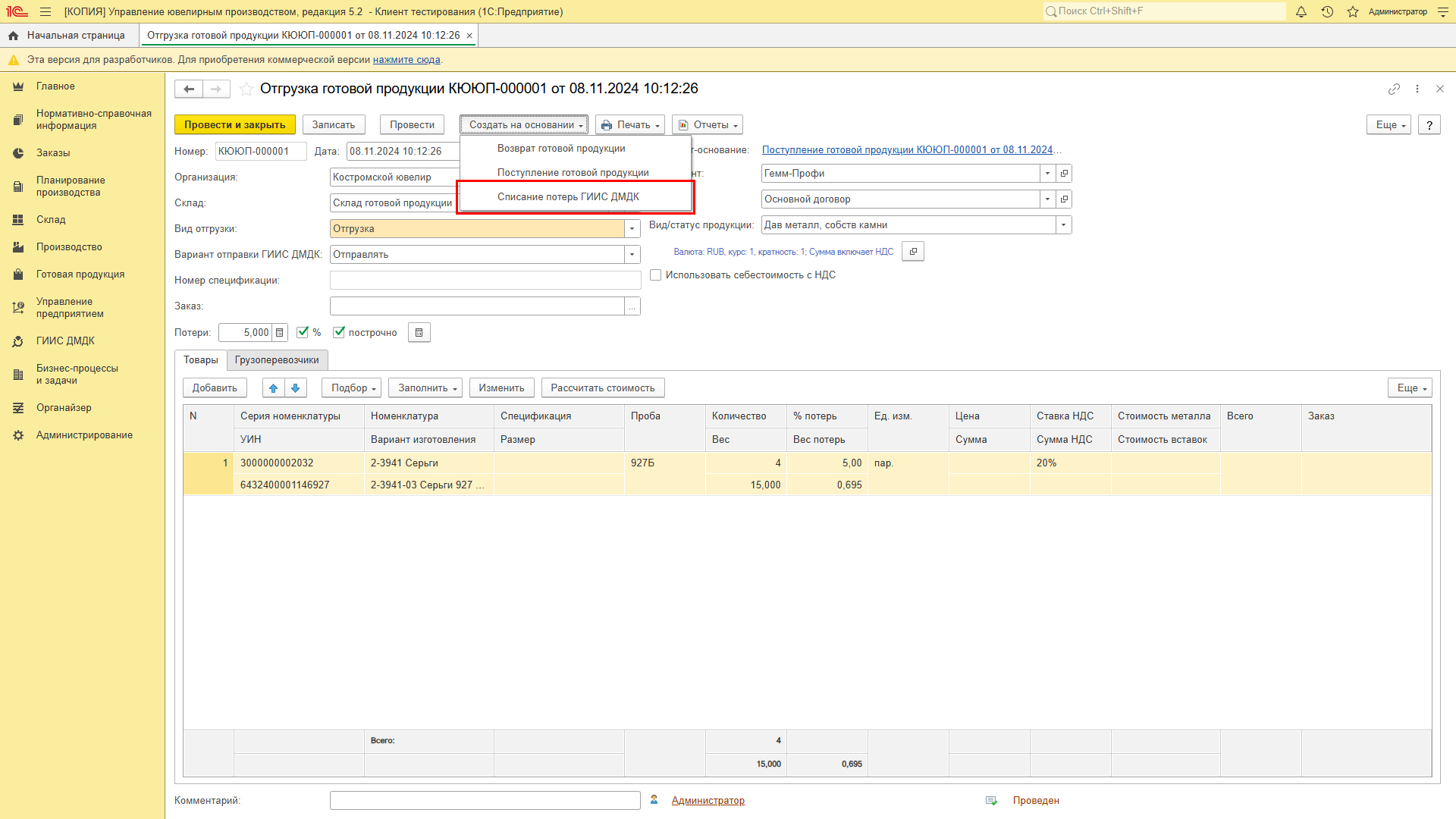The height and width of the screenshot is (819, 1456).
Task: Go forward with right arrow button
Action: pos(216,89)
